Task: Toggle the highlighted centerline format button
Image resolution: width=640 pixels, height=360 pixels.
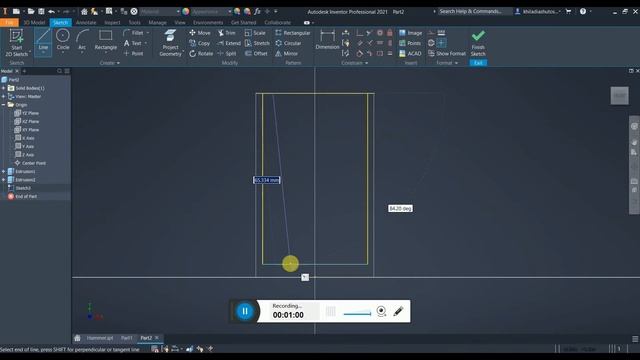Action: [x=441, y=43]
